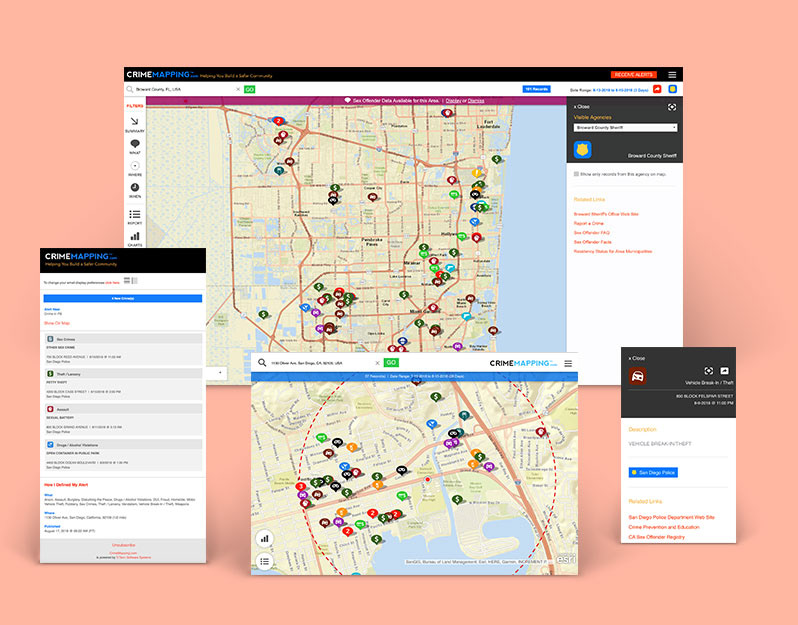Click the blue records count button in the top bar

point(536,89)
